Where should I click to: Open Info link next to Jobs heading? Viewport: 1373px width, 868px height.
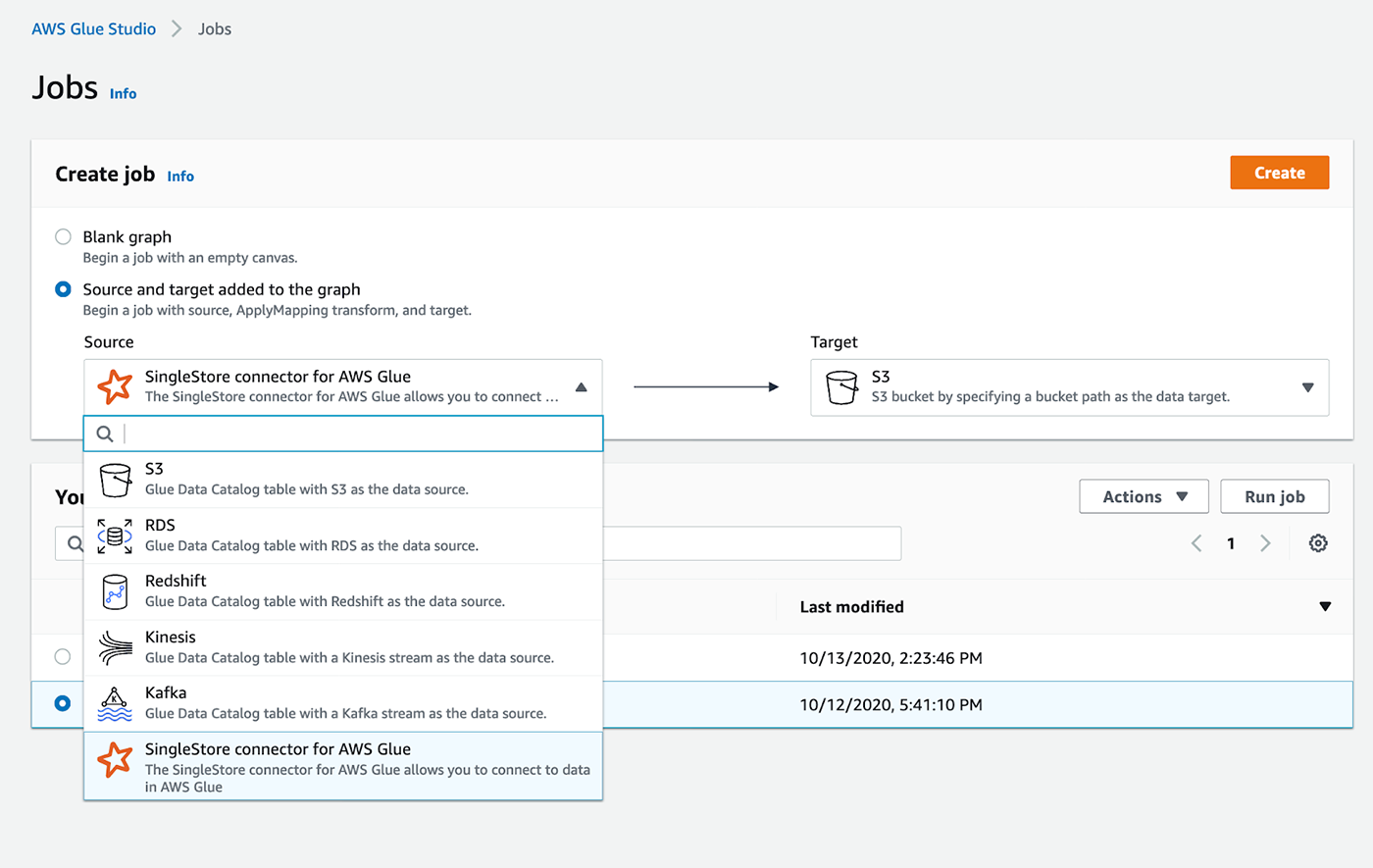point(123,94)
